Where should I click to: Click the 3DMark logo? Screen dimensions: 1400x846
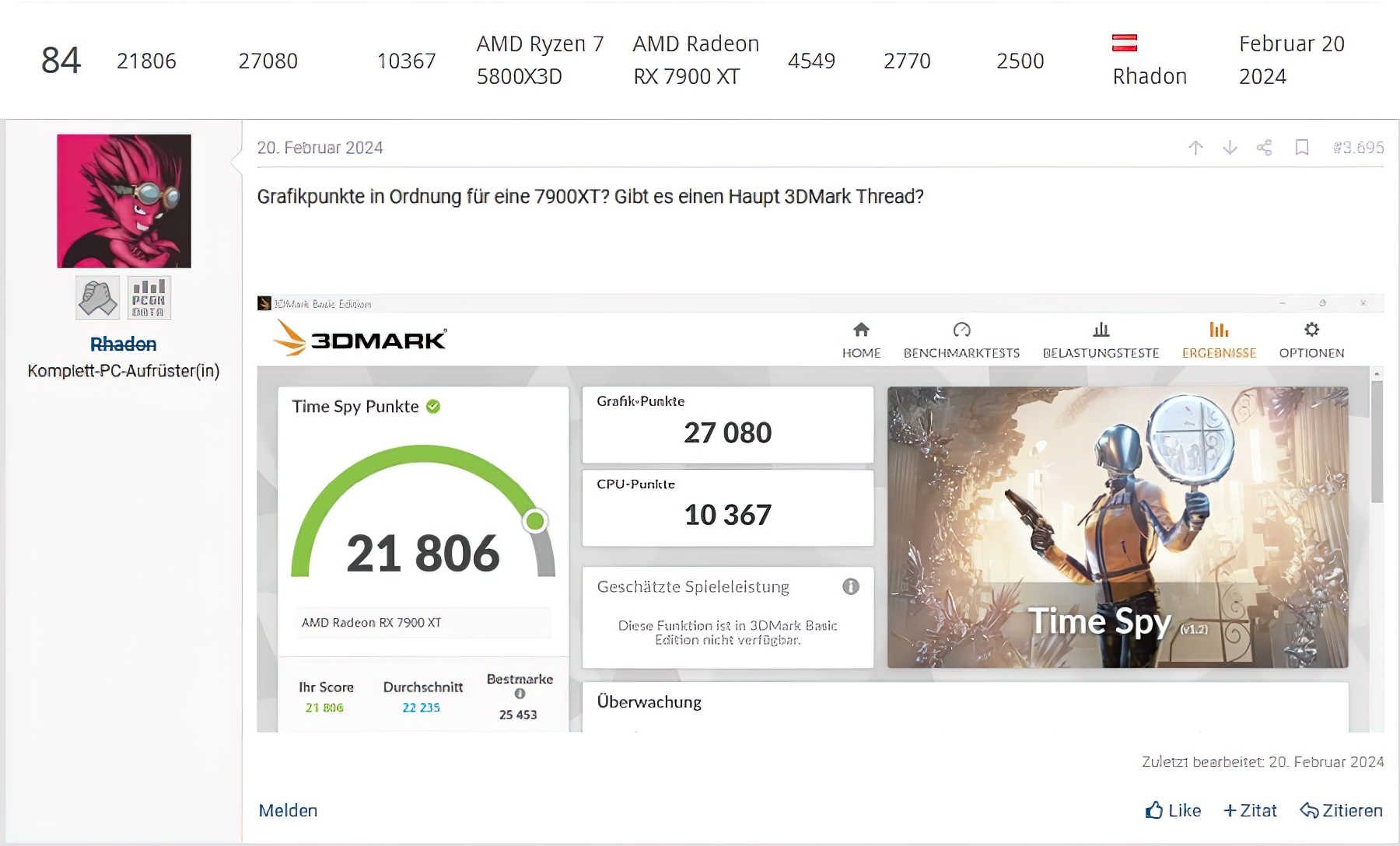click(359, 339)
